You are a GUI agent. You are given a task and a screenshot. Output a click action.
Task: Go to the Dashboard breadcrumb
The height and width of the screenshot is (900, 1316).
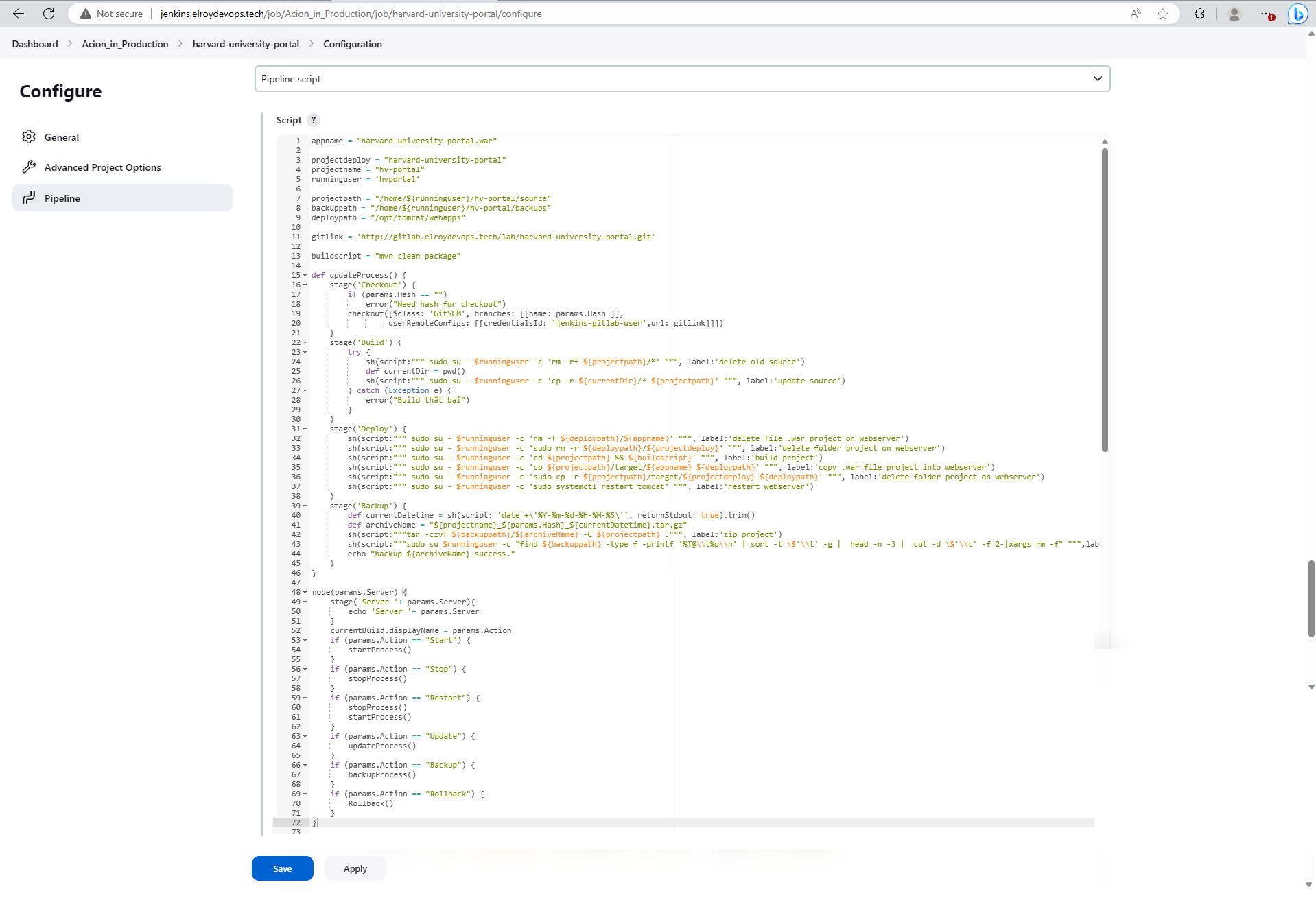click(35, 44)
